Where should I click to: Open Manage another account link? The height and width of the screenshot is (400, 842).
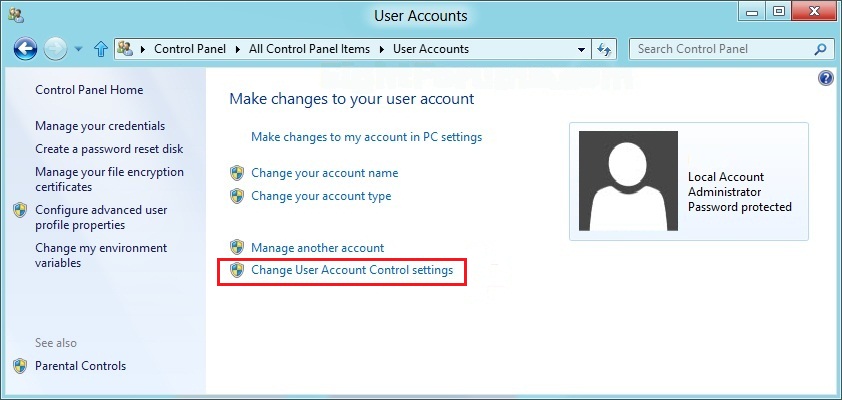317,247
